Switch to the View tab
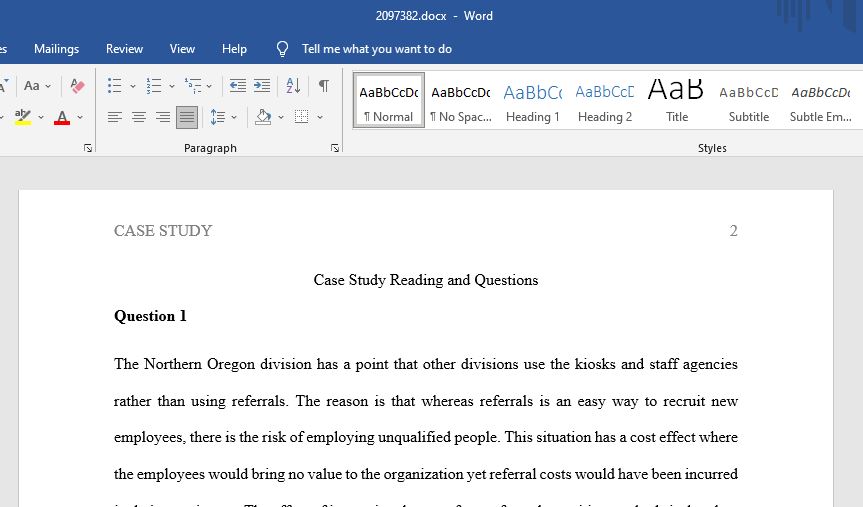The width and height of the screenshot is (863, 507). pos(182,49)
